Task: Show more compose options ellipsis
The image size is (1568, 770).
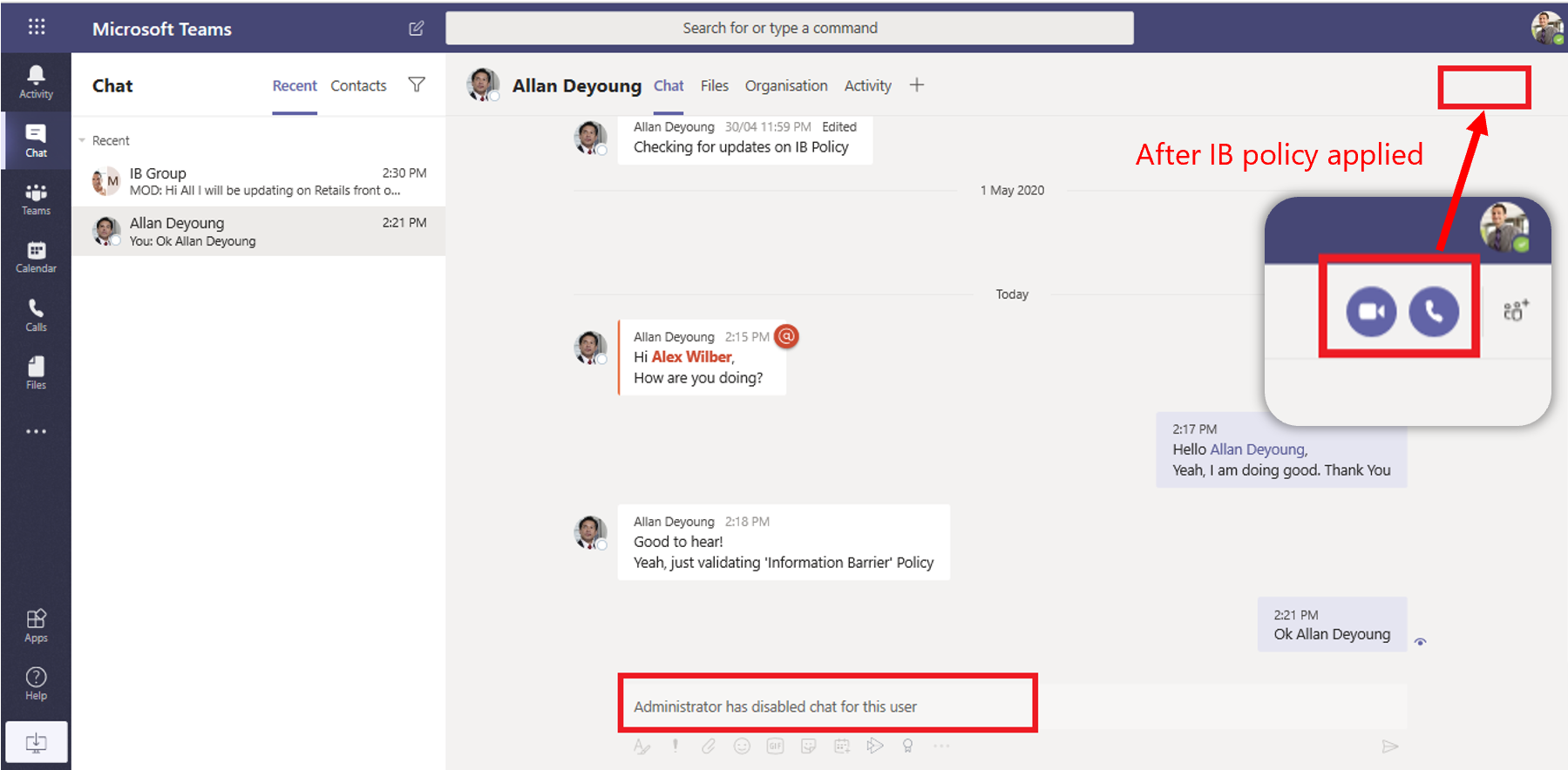Action: [x=941, y=746]
